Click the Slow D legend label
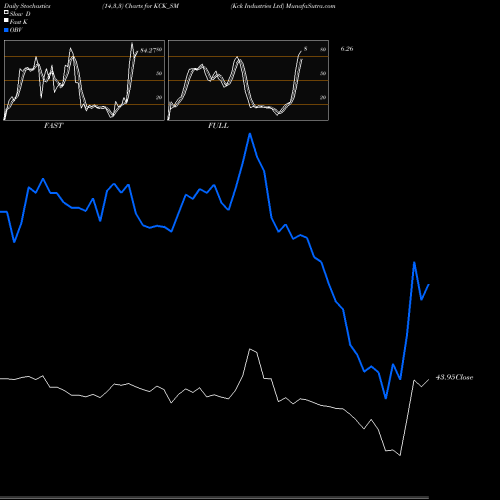The image size is (500, 500). 20,14
